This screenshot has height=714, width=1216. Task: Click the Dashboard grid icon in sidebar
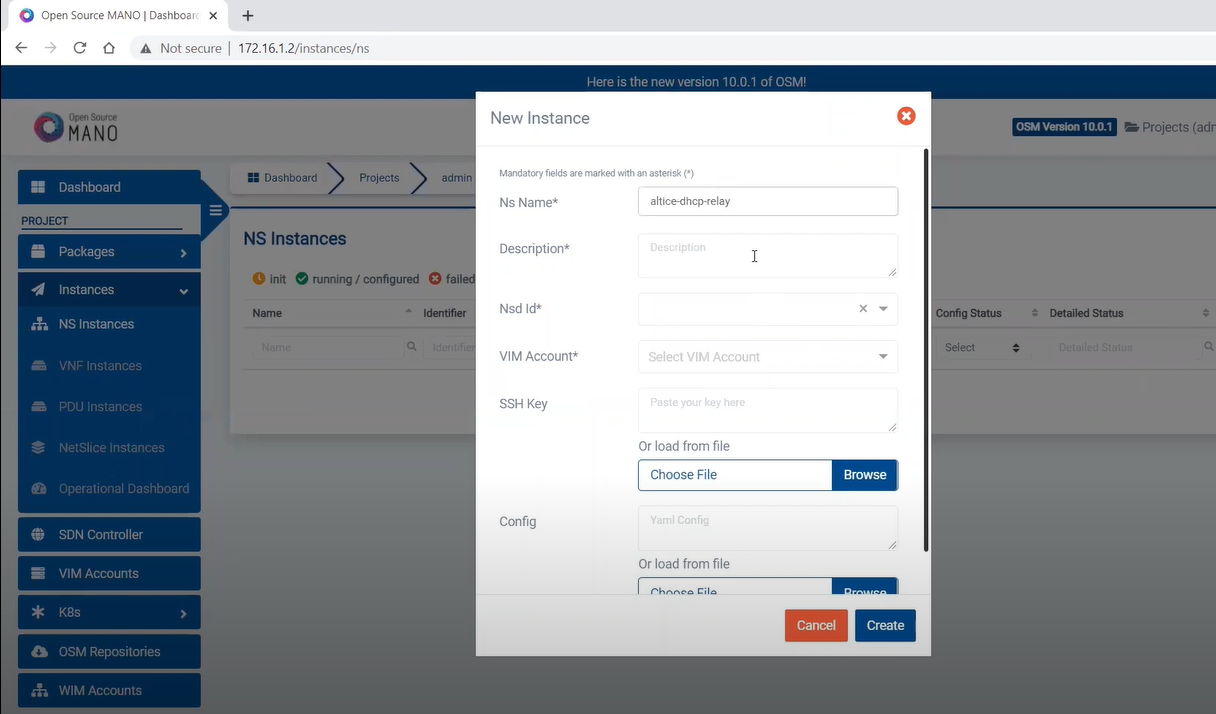pyautogui.click(x=38, y=187)
